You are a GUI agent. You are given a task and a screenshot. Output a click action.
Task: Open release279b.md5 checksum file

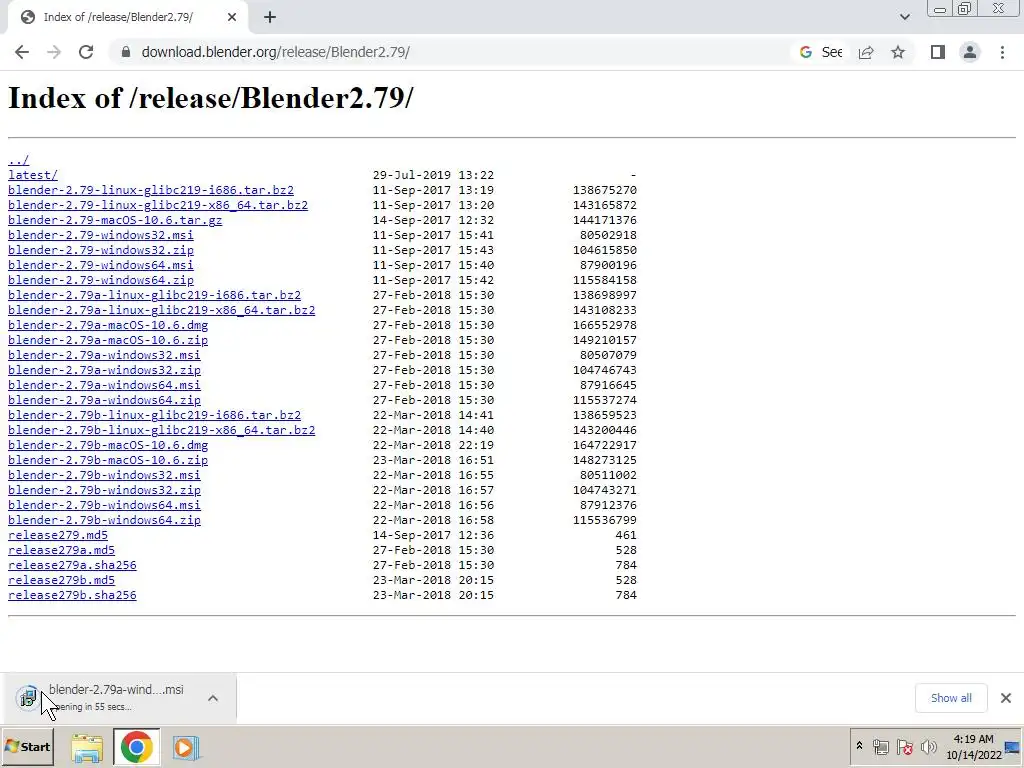click(61, 581)
